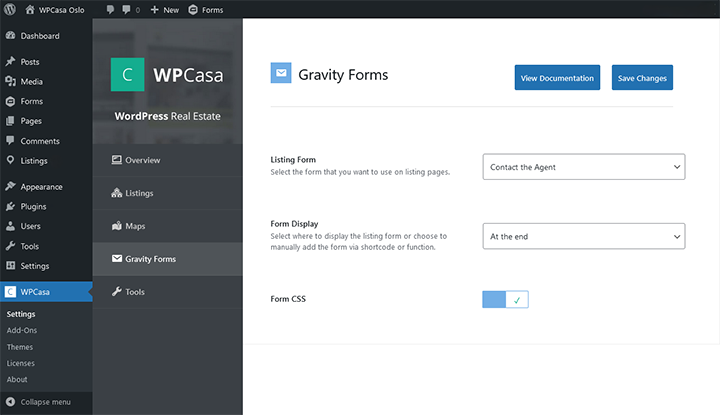Click the Pages icon in the sidebar
720x415 pixels.
point(10,121)
